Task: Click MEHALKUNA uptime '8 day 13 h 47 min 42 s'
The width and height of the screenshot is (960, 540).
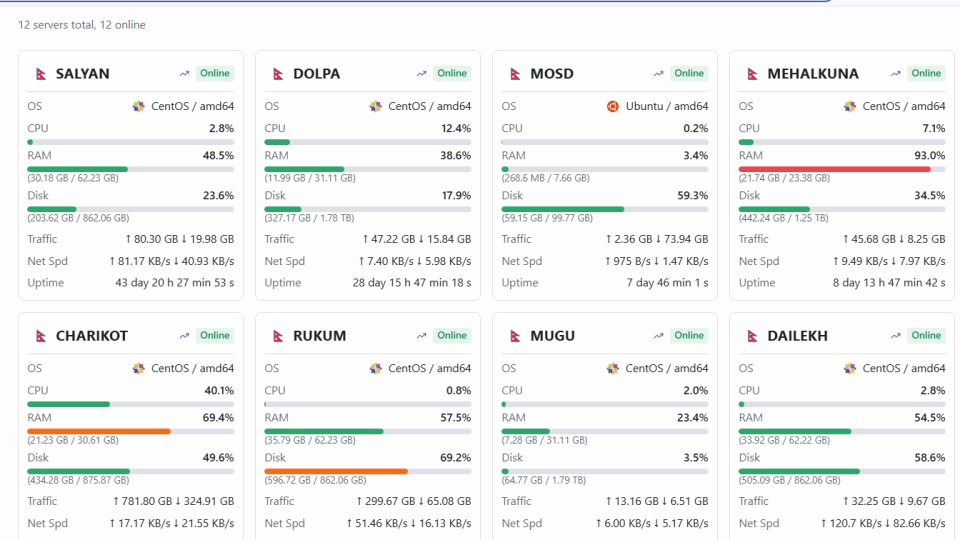Action: 889,283
